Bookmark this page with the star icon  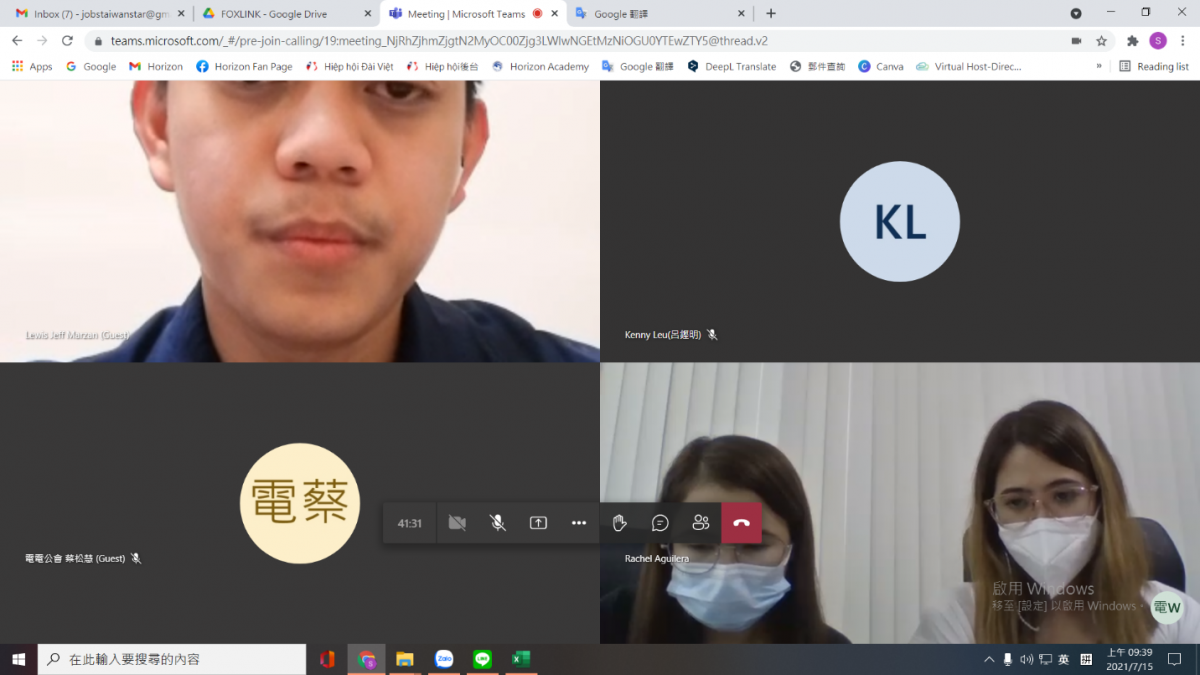coord(1101,41)
